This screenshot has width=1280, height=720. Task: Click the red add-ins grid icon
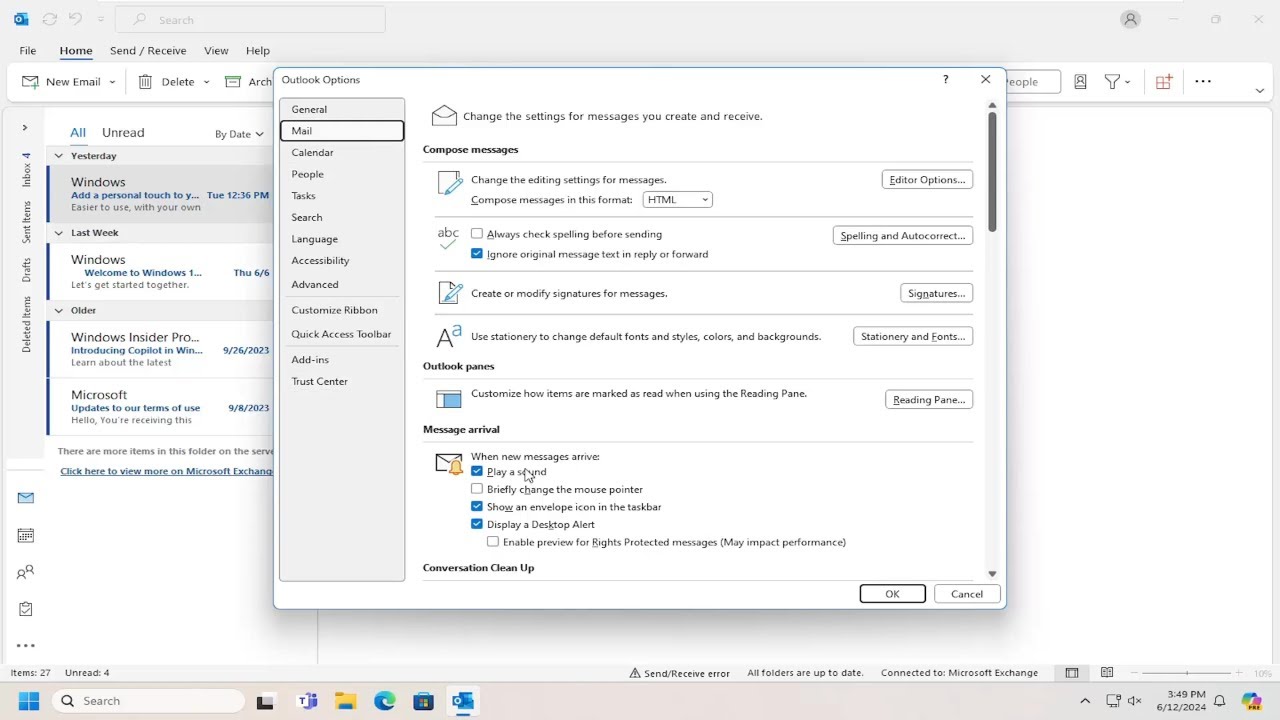point(1164,82)
